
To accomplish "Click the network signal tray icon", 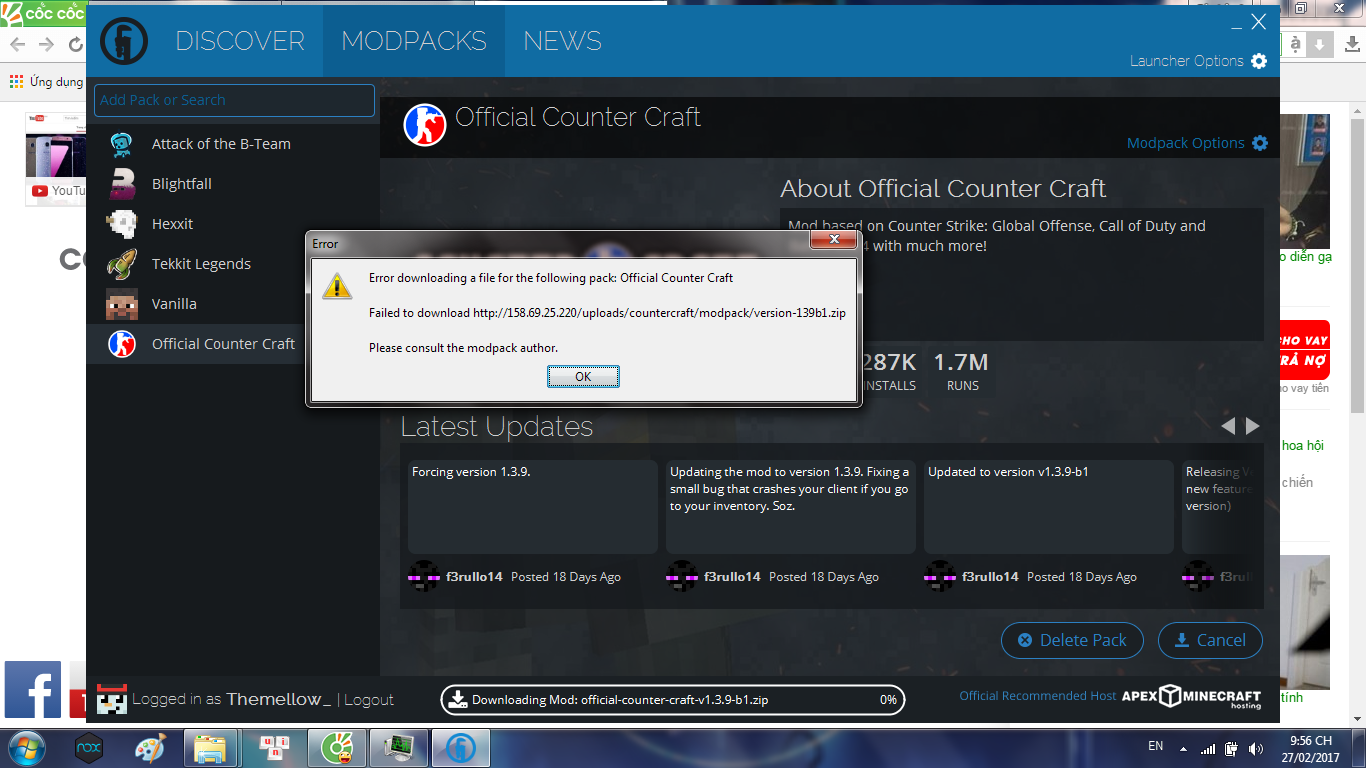I will pos(1208,749).
